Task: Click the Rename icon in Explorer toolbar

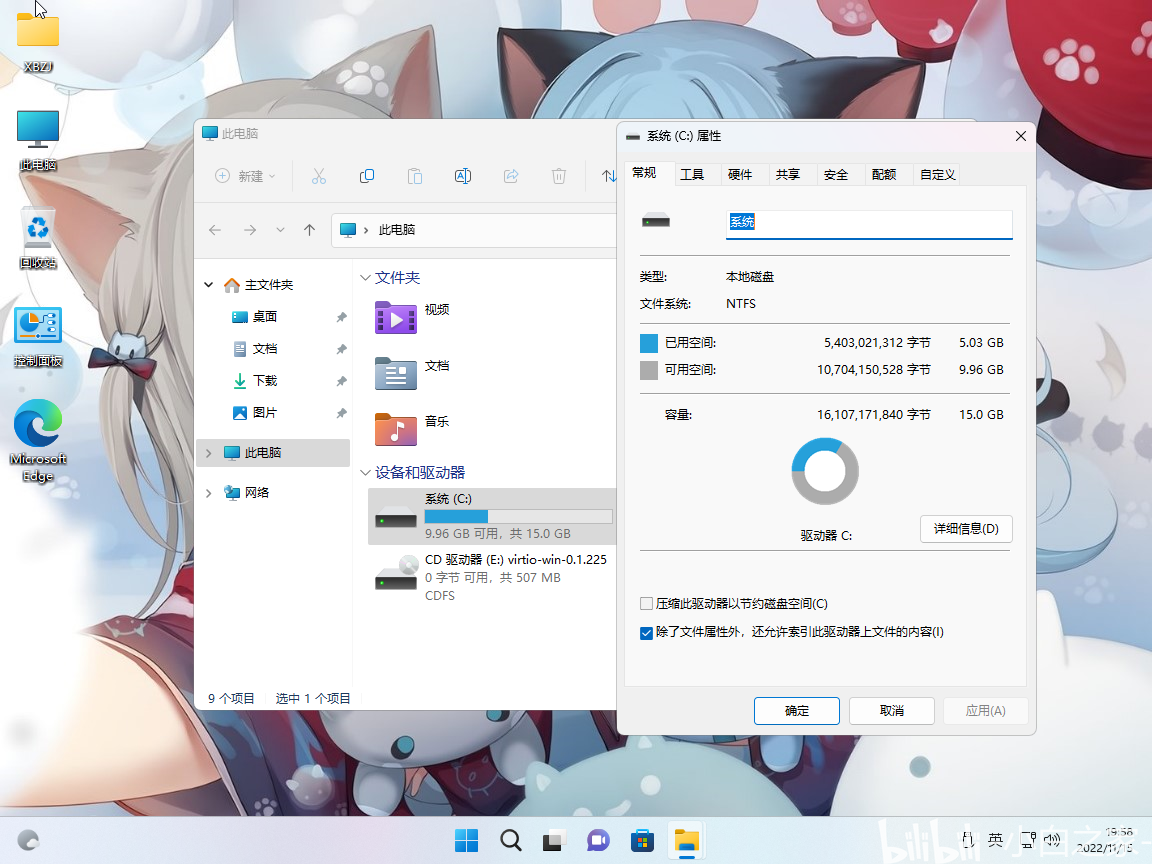Action: tap(463, 176)
